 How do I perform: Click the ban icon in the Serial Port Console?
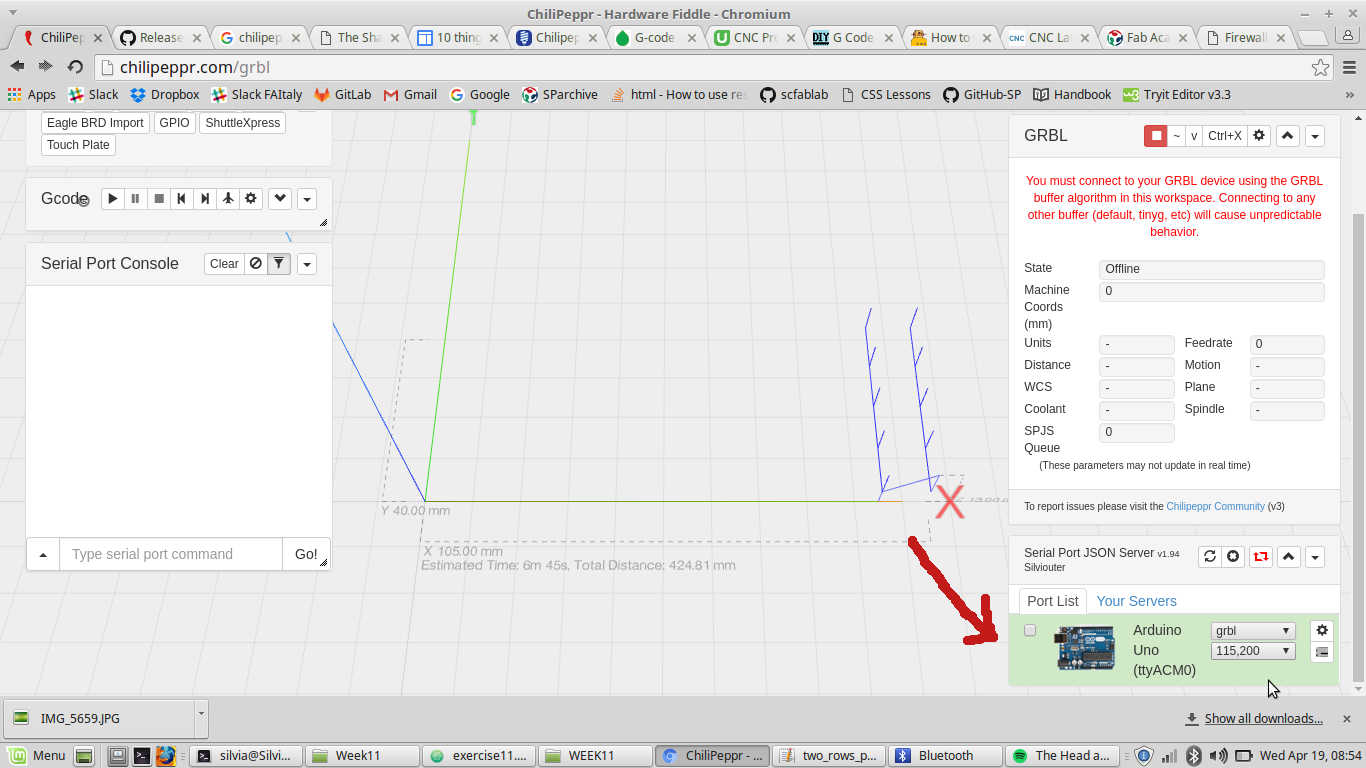[x=256, y=264]
